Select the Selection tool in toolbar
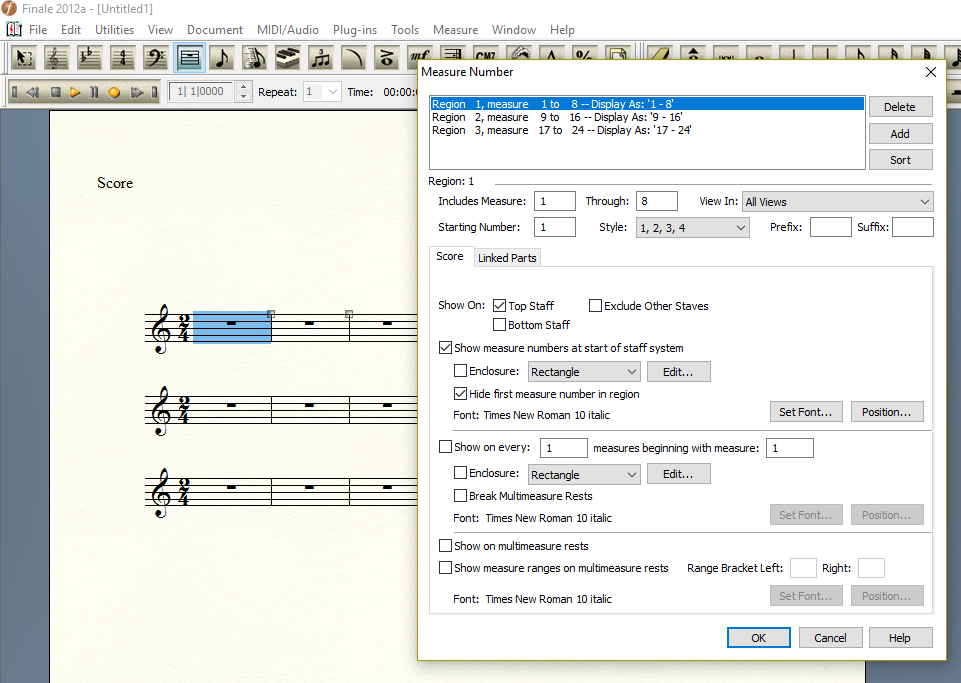The image size is (961, 683). pos(23,58)
